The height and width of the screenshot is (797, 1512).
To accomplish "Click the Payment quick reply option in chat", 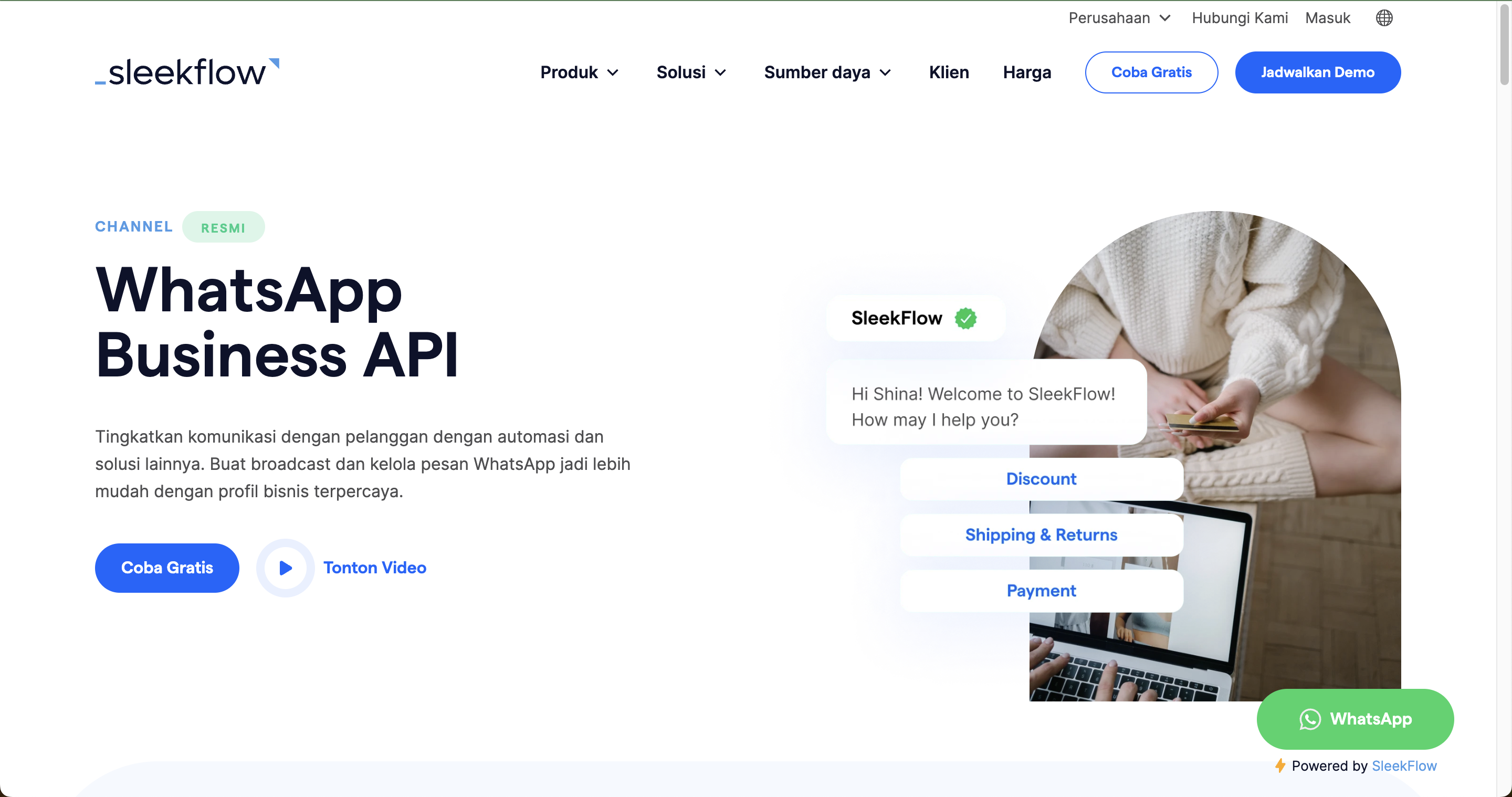I will (x=1041, y=590).
